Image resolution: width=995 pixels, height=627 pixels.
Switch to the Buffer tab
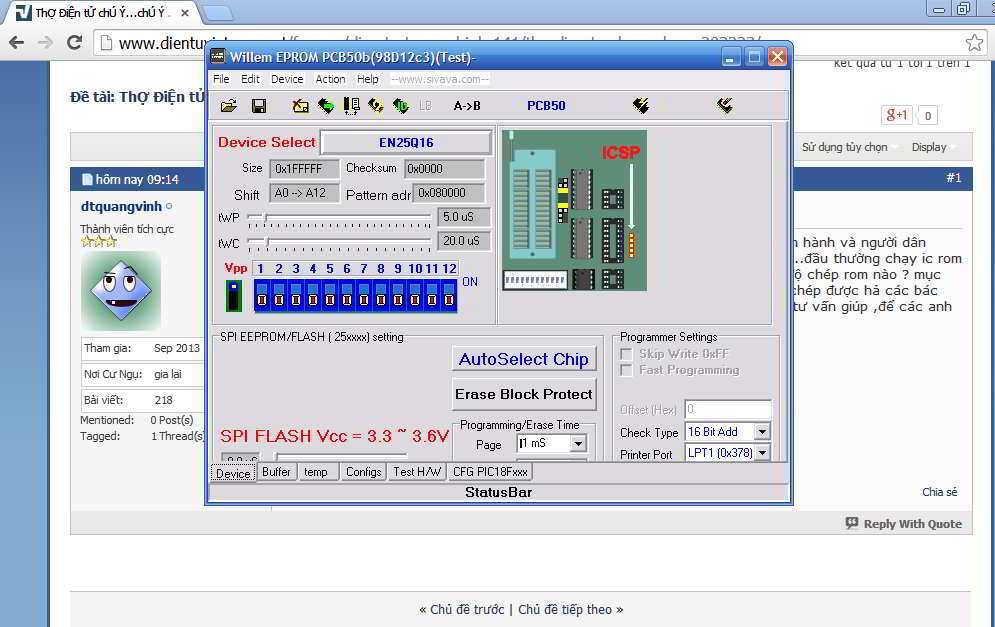(276, 472)
